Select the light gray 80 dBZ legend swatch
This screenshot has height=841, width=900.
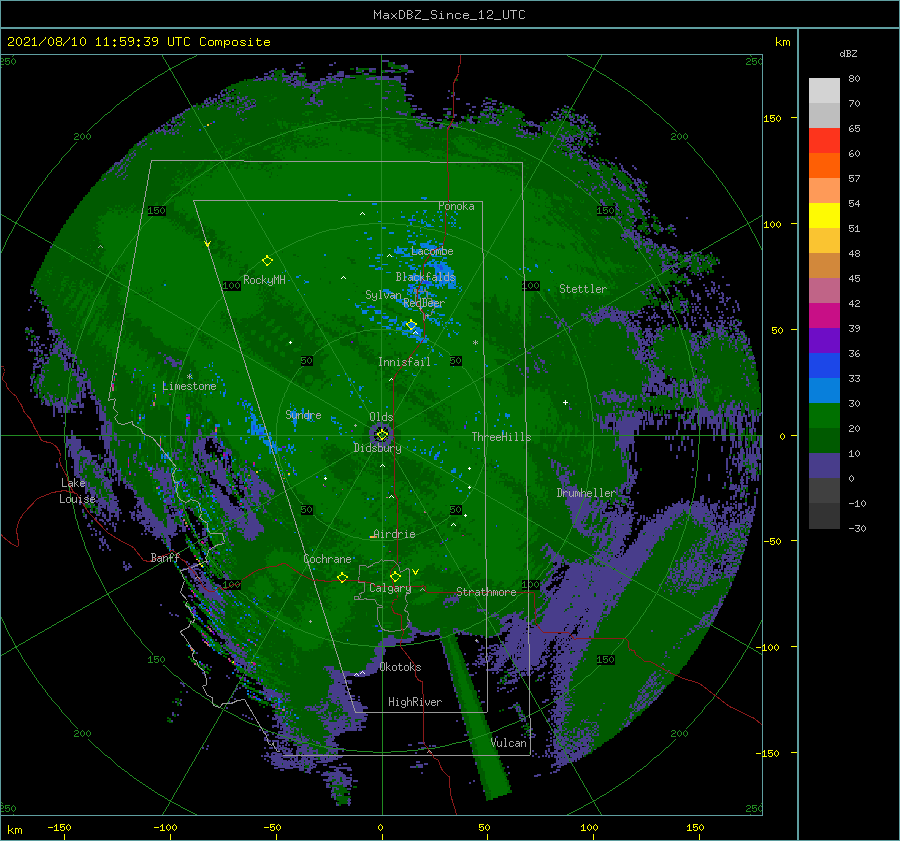click(x=824, y=90)
